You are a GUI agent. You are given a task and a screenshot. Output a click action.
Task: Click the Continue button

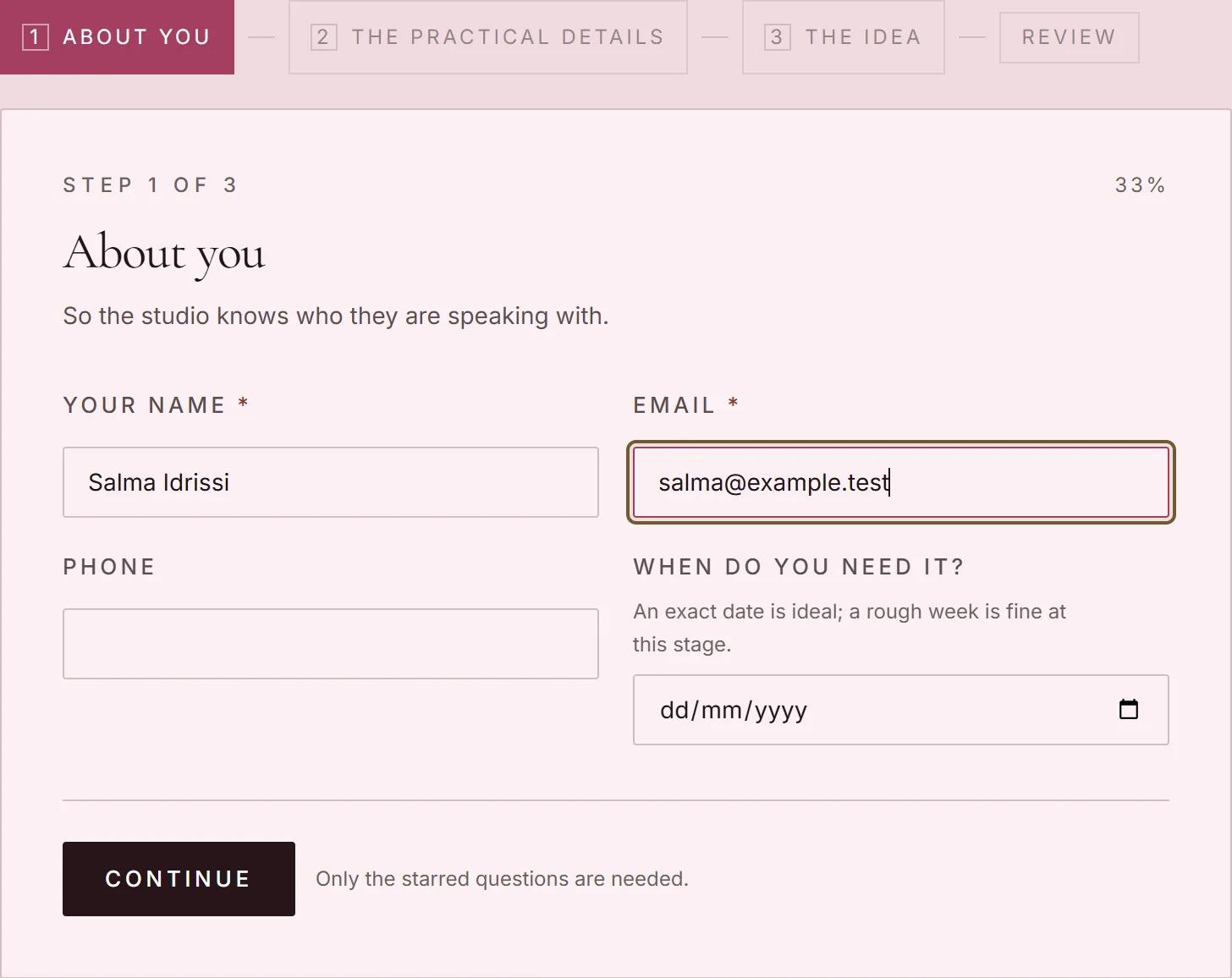[x=179, y=878]
